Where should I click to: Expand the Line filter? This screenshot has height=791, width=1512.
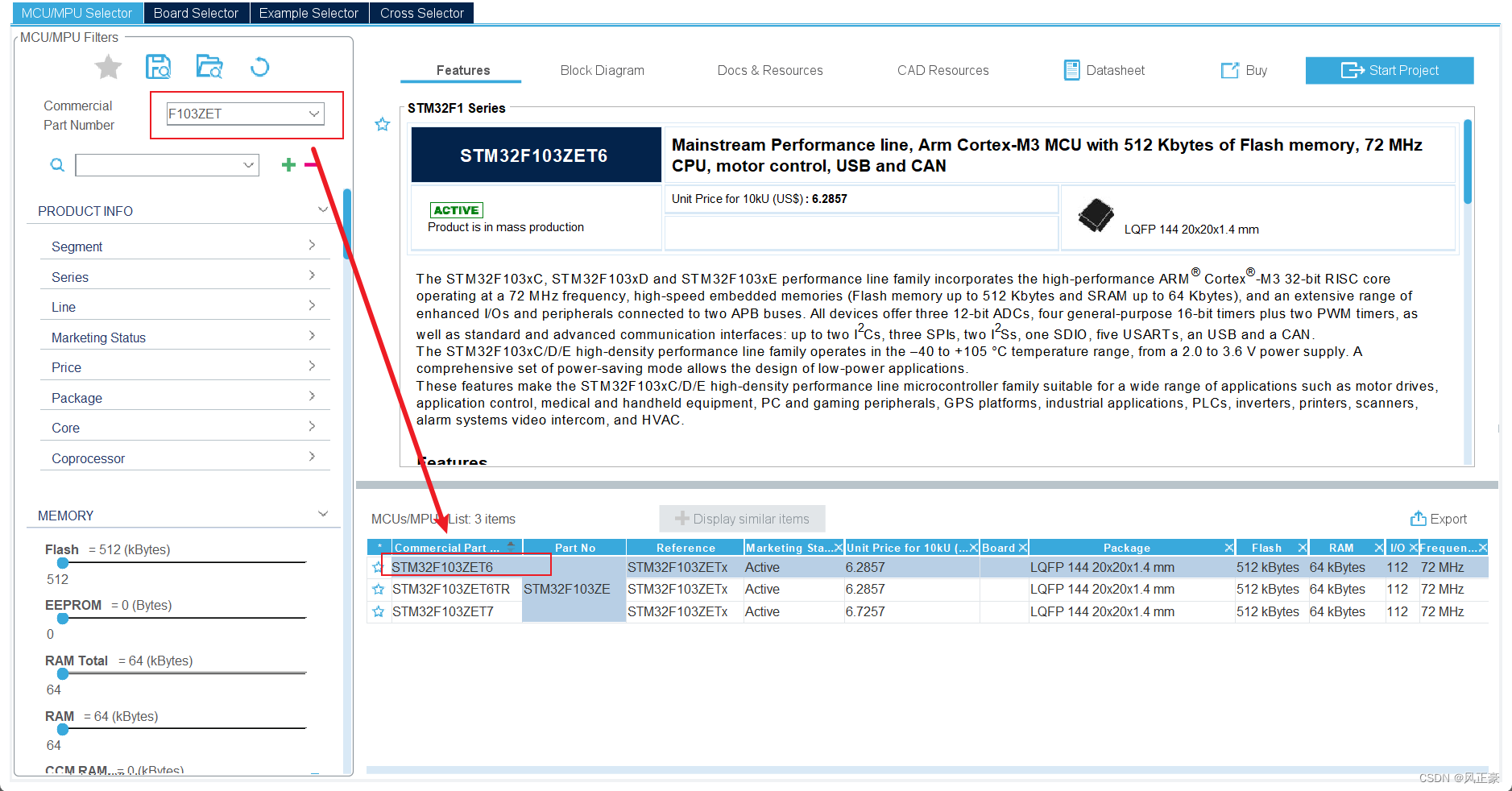click(x=312, y=305)
